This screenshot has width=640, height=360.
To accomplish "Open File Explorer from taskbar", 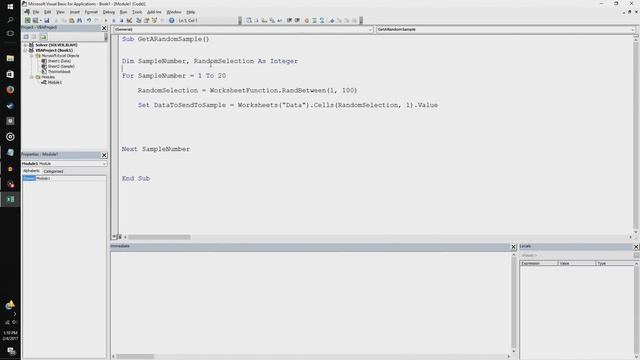I will pos(10,58).
